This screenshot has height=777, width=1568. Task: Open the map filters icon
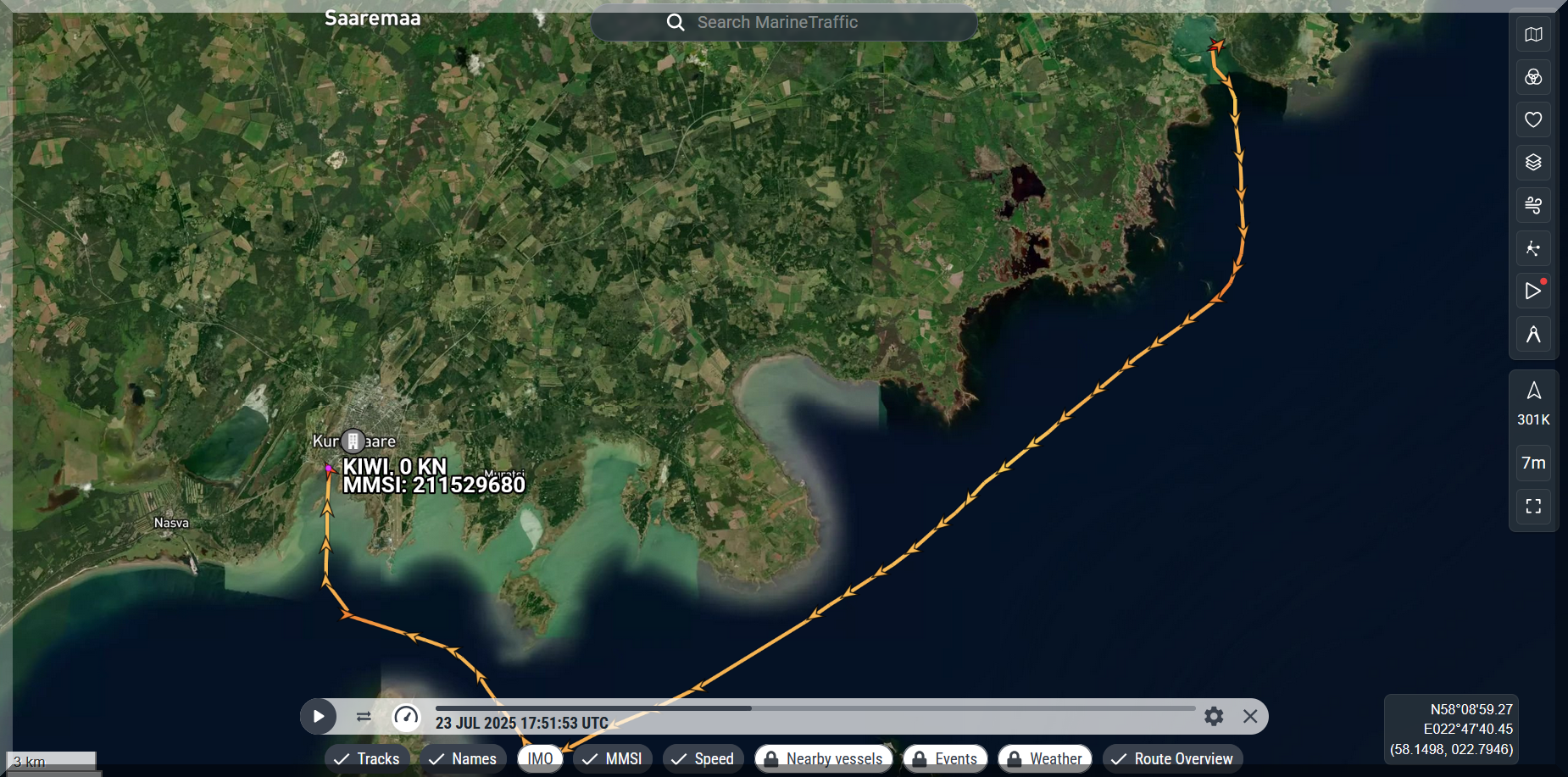[x=1533, y=78]
